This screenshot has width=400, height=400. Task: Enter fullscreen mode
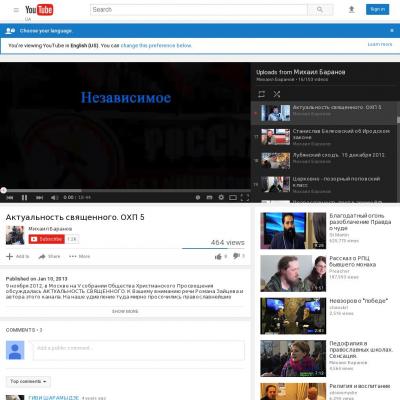coord(245,197)
